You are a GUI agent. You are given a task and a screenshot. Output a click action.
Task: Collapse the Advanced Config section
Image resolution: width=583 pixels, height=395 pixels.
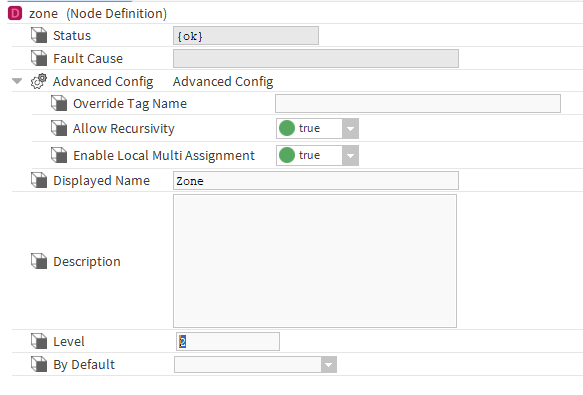[17, 81]
